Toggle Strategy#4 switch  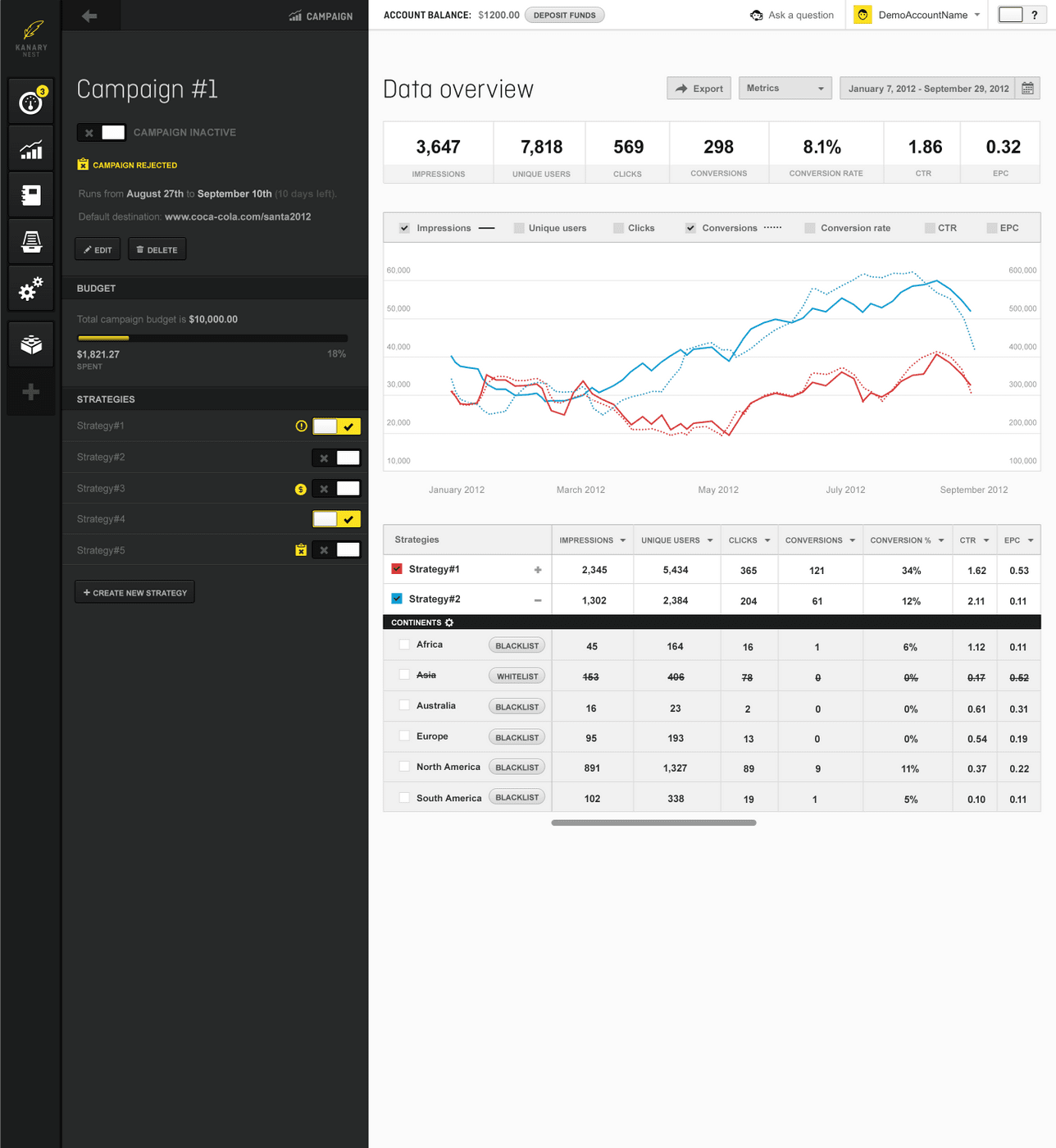336,519
